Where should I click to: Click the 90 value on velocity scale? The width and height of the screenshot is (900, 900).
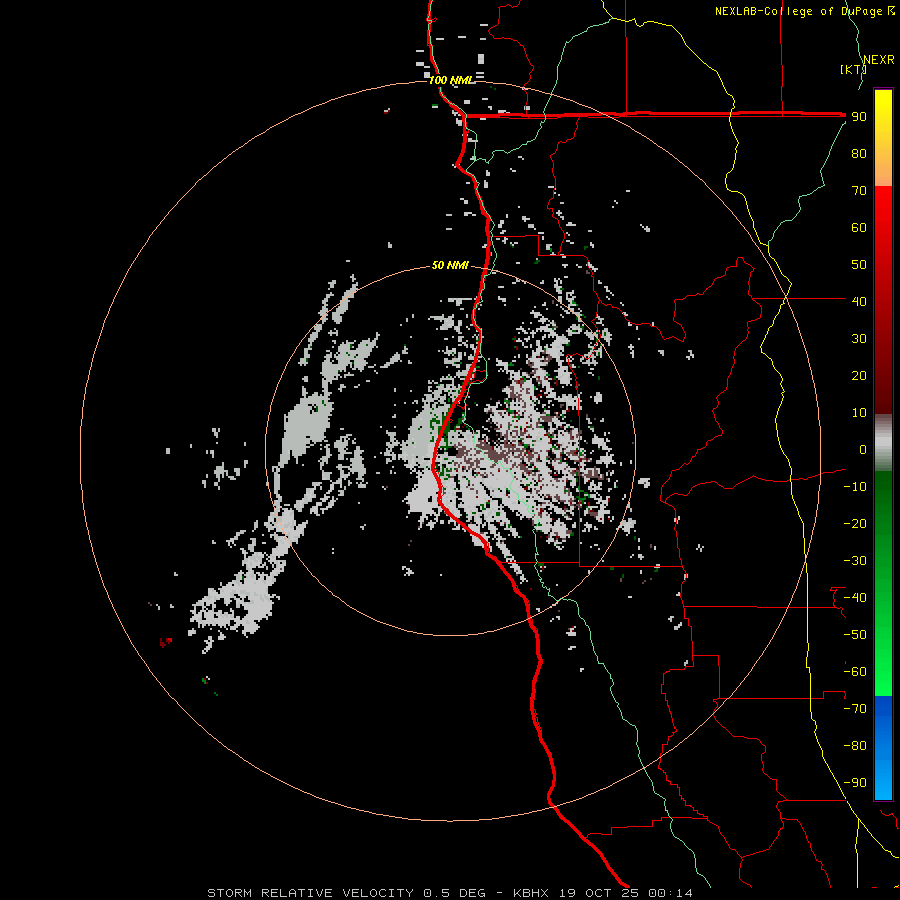(x=859, y=117)
